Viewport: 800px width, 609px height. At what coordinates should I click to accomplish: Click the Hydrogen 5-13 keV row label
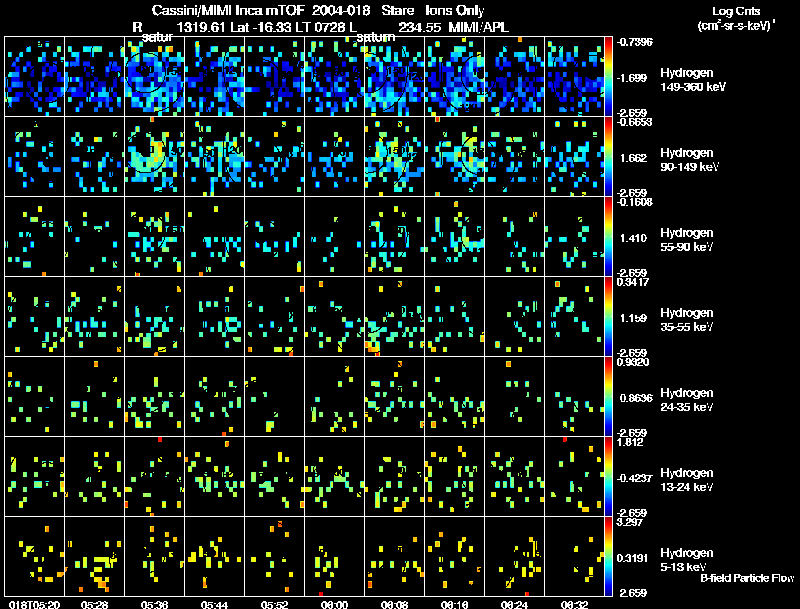pos(686,560)
